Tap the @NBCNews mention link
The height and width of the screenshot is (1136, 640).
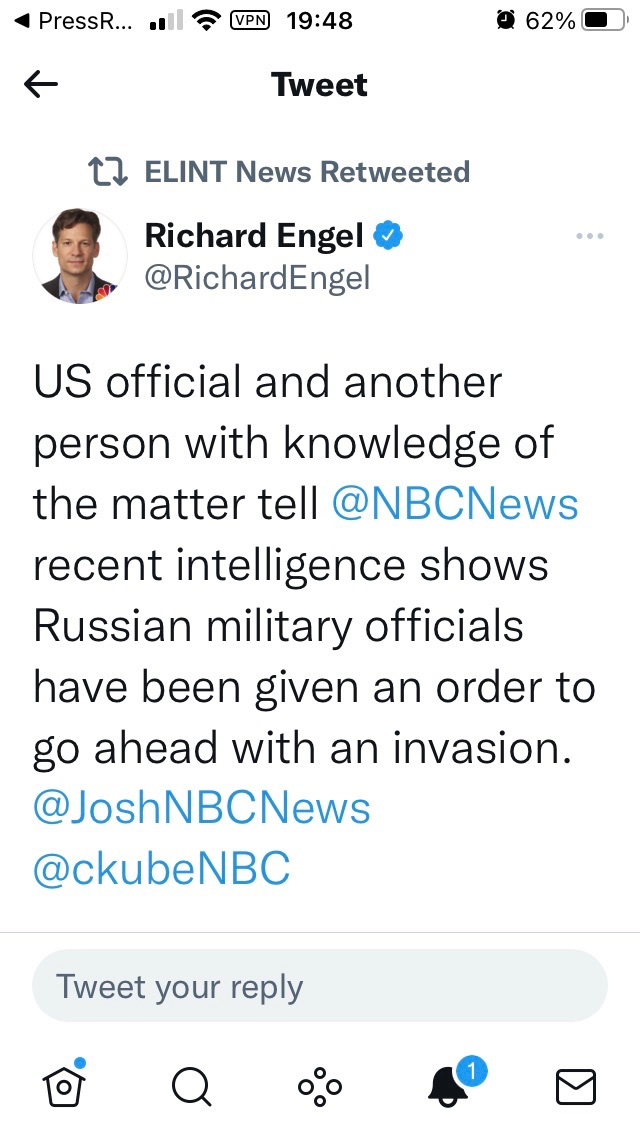(455, 505)
